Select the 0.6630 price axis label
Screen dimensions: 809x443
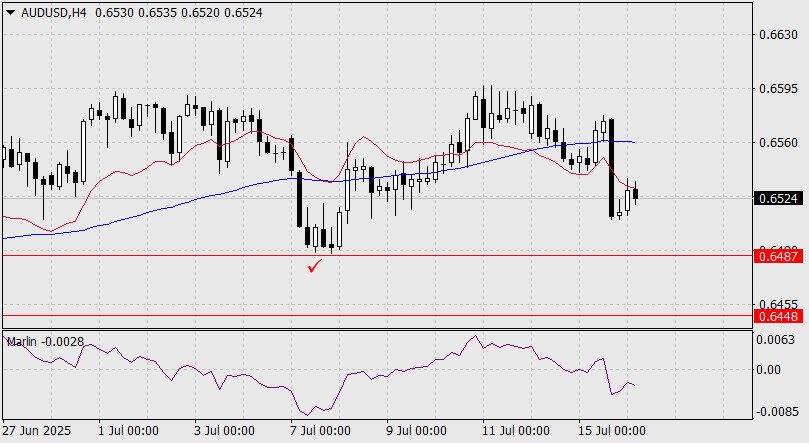coord(778,35)
